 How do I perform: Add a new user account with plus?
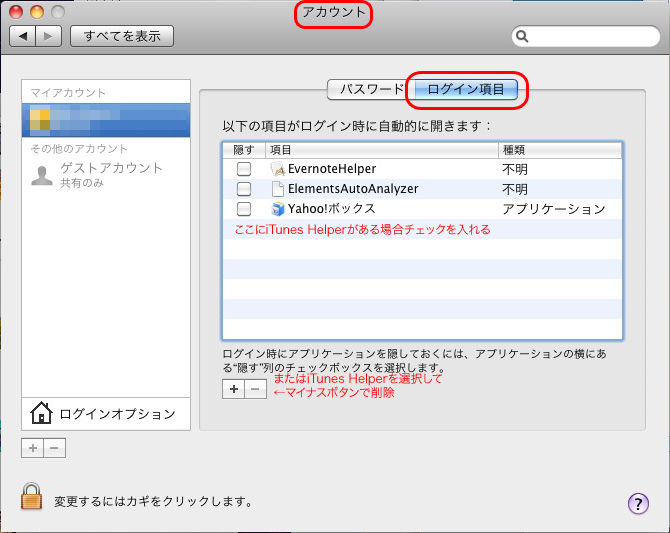tap(32, 448)
